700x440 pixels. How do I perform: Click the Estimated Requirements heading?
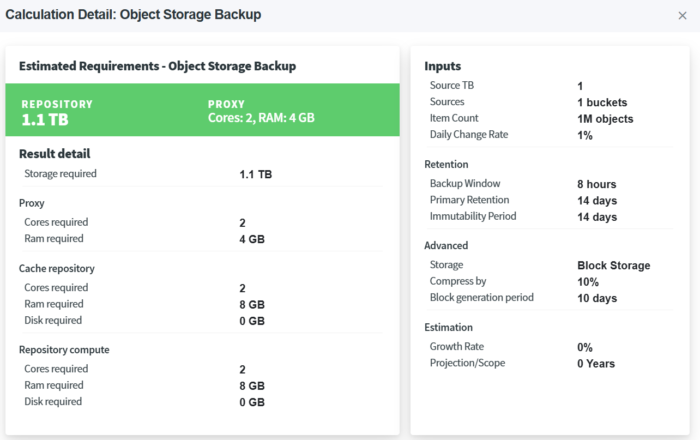pyautogui.click(x=157, y=65)
